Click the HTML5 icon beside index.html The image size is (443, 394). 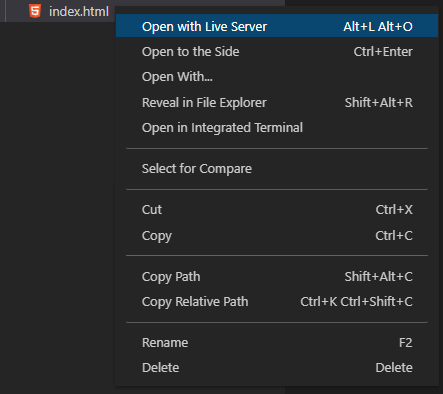point(35,11)
